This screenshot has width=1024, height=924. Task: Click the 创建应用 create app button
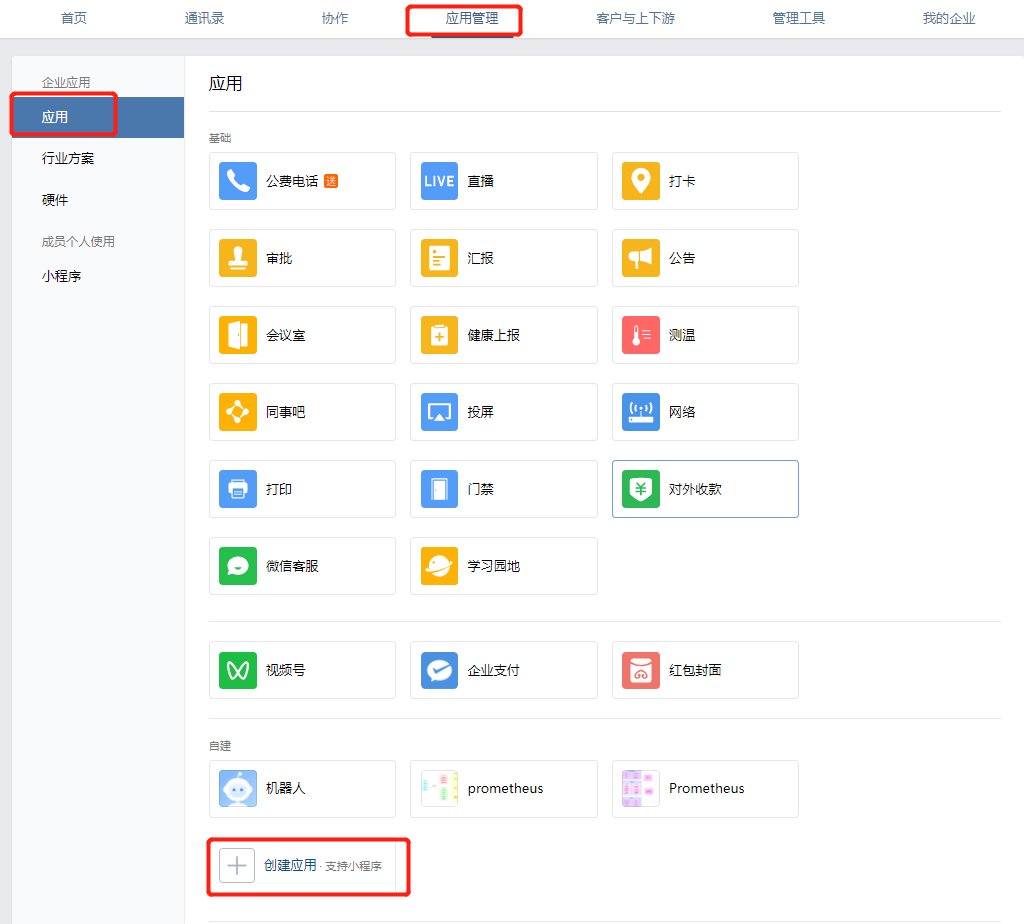307,865
